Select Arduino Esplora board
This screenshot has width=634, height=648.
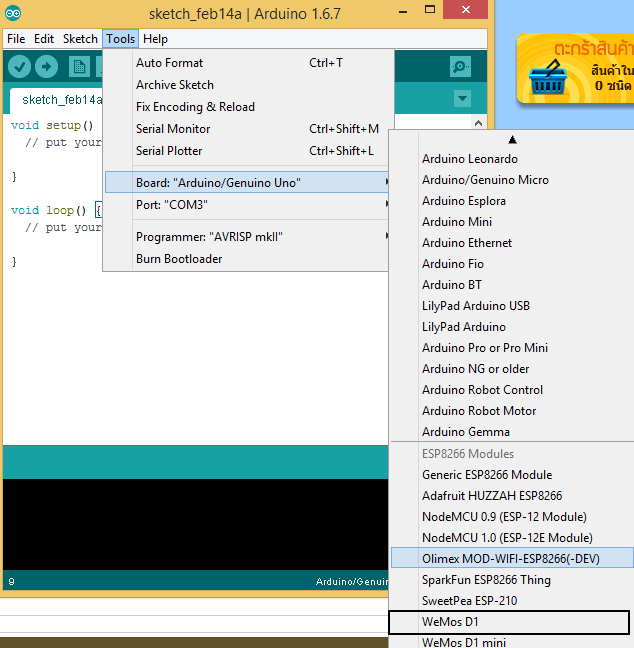[x=512, y=201]
